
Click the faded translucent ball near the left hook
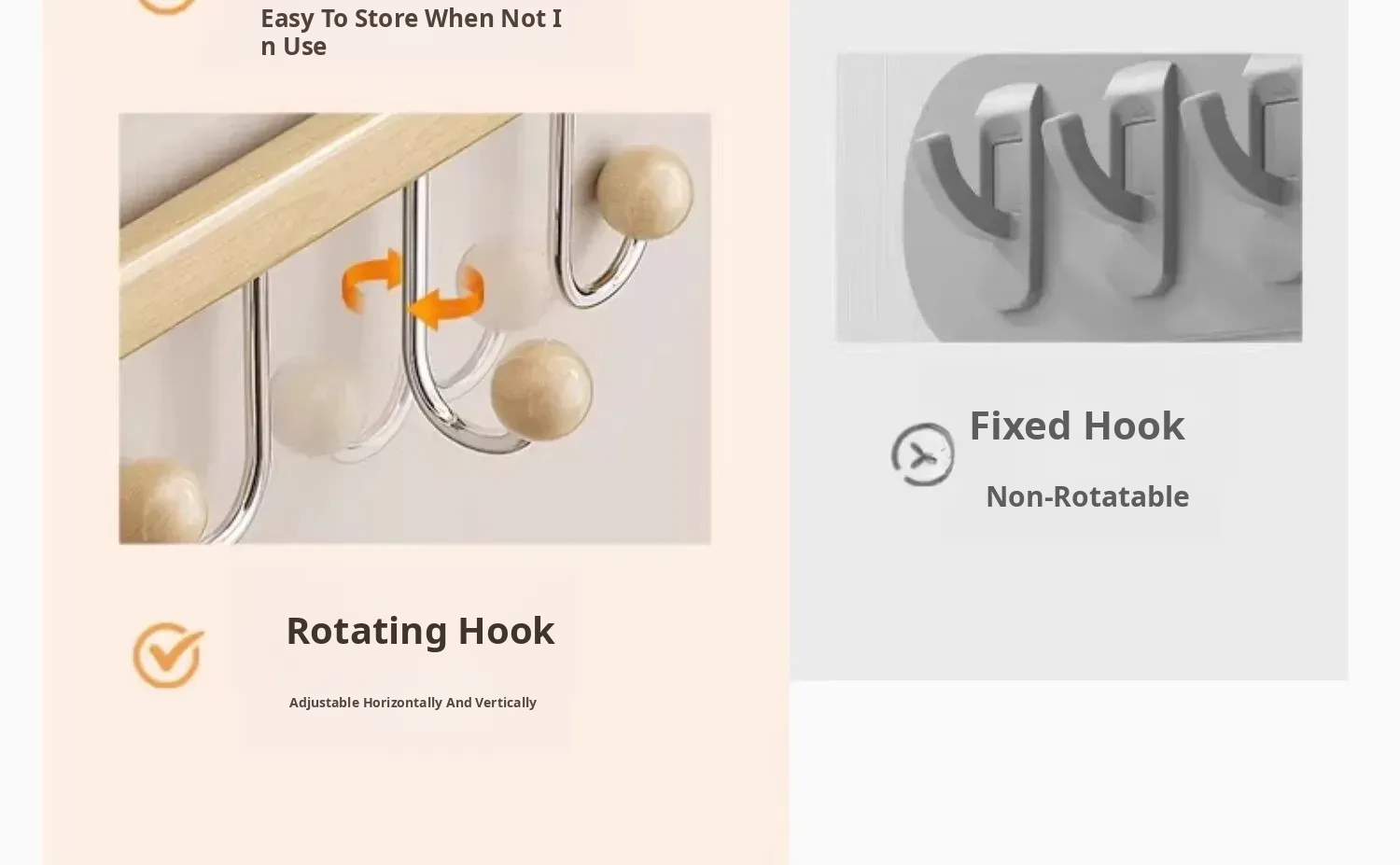coord(316,405)
